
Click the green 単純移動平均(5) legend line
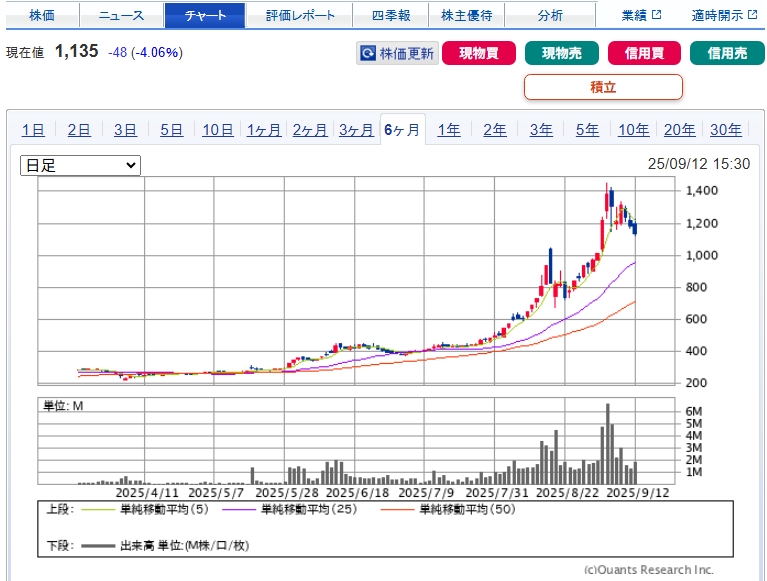point(97,510)
